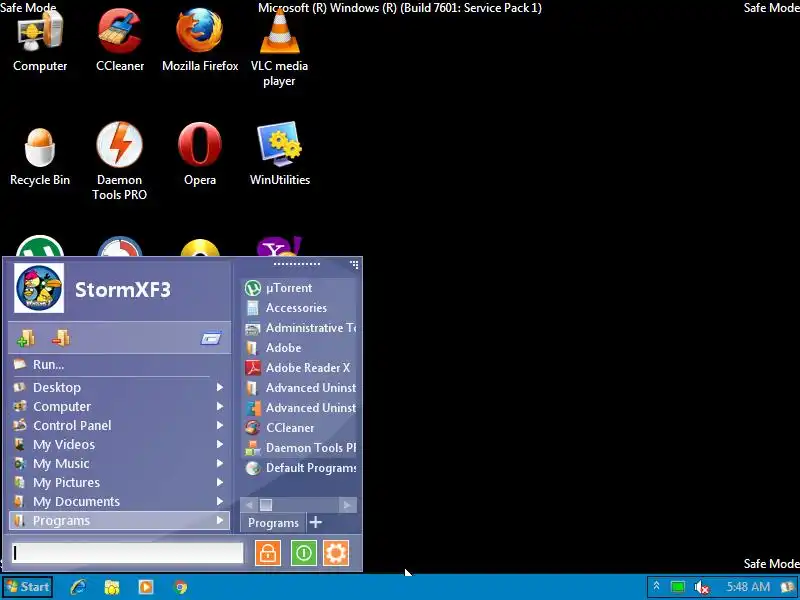The height and width of the screenshot is (600, 800).
Task: Open My Pictures menu entry
Action: click(x=119, y=483)
